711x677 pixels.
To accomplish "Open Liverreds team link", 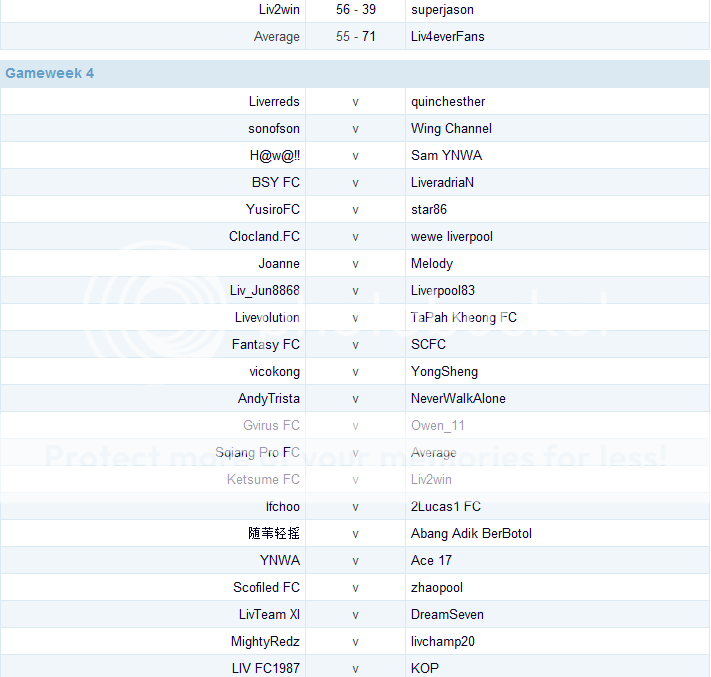I will [x=274, y=101].
